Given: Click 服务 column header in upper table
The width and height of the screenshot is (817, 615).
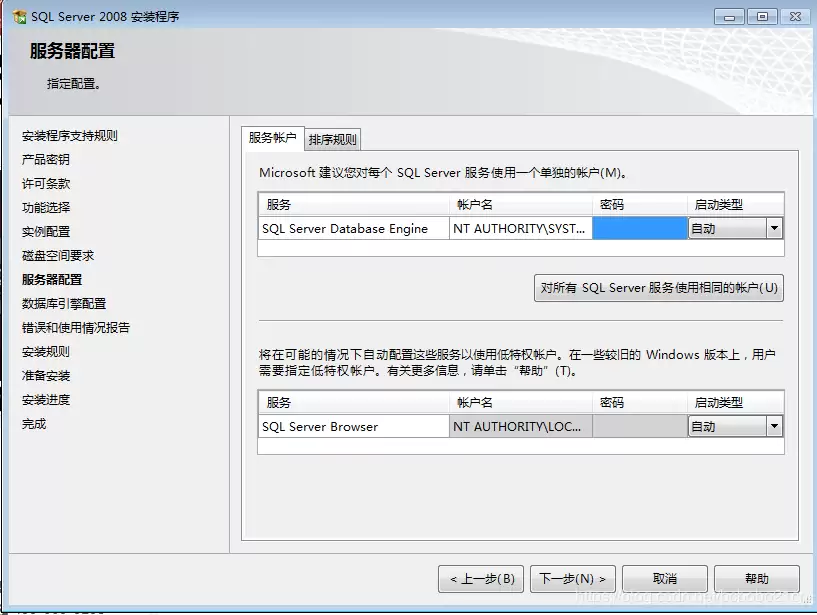Looking at the screenshot, I should point(354,204).
